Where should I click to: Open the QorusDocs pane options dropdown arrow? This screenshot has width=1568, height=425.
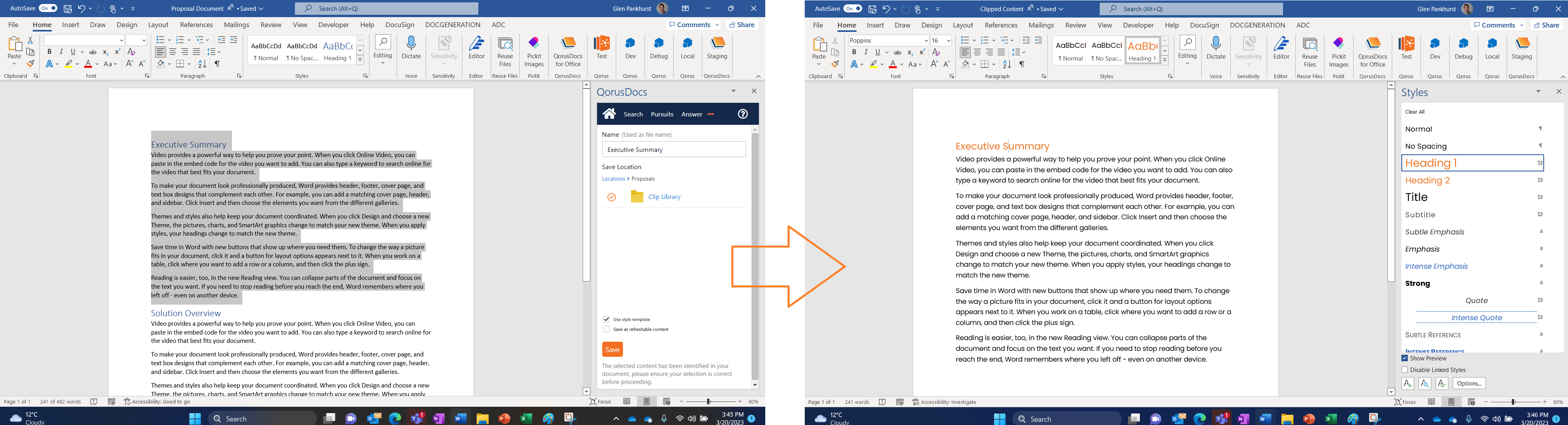pyautogui.click(x=733, y=91)
